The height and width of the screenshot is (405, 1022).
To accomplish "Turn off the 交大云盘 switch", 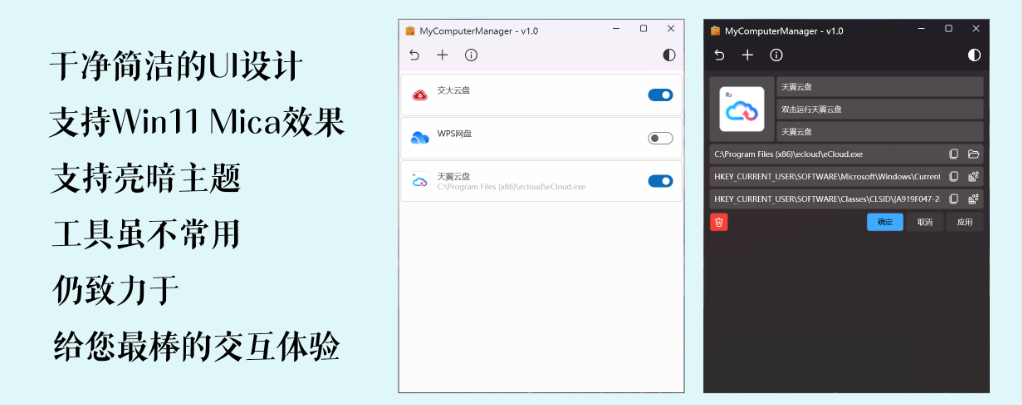I will click(x=660, y=95).
